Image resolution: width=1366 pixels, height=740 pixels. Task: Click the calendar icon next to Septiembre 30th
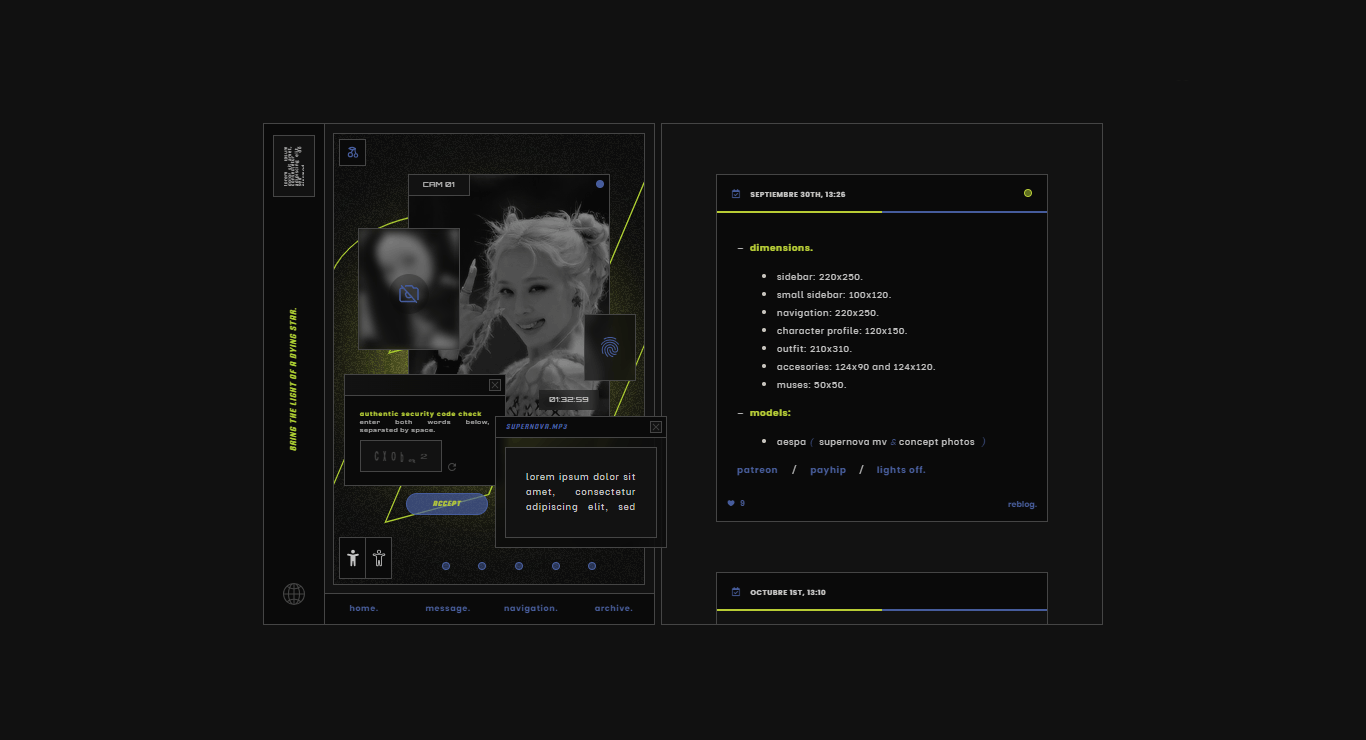(x=736, y=194)
